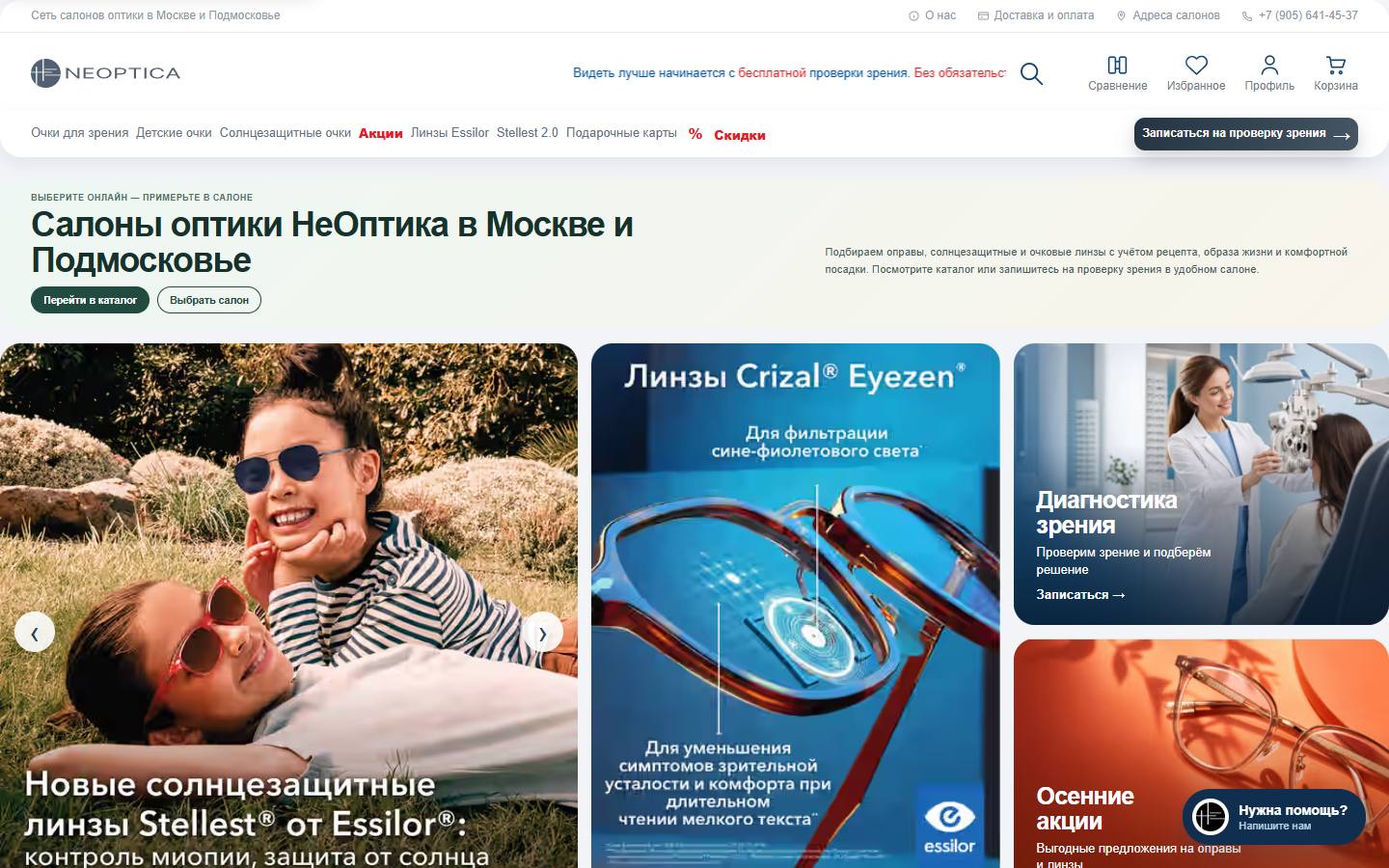Click the free vision check banner text
1389x868 pixels.
pos(789,73)
